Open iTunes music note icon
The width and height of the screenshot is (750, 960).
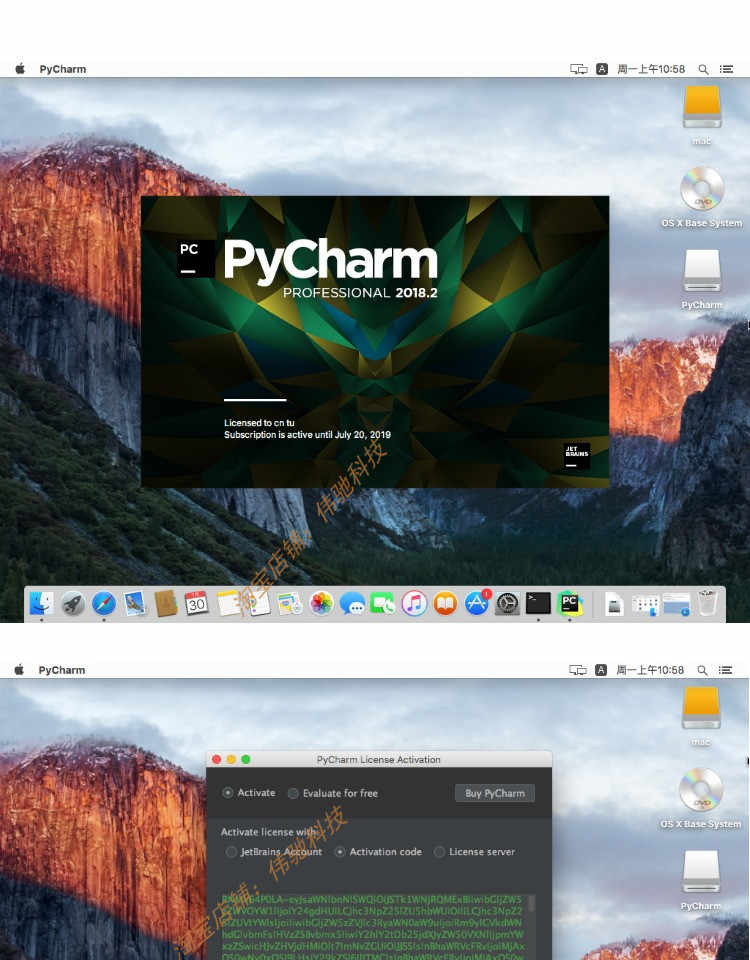pos(414,604)
